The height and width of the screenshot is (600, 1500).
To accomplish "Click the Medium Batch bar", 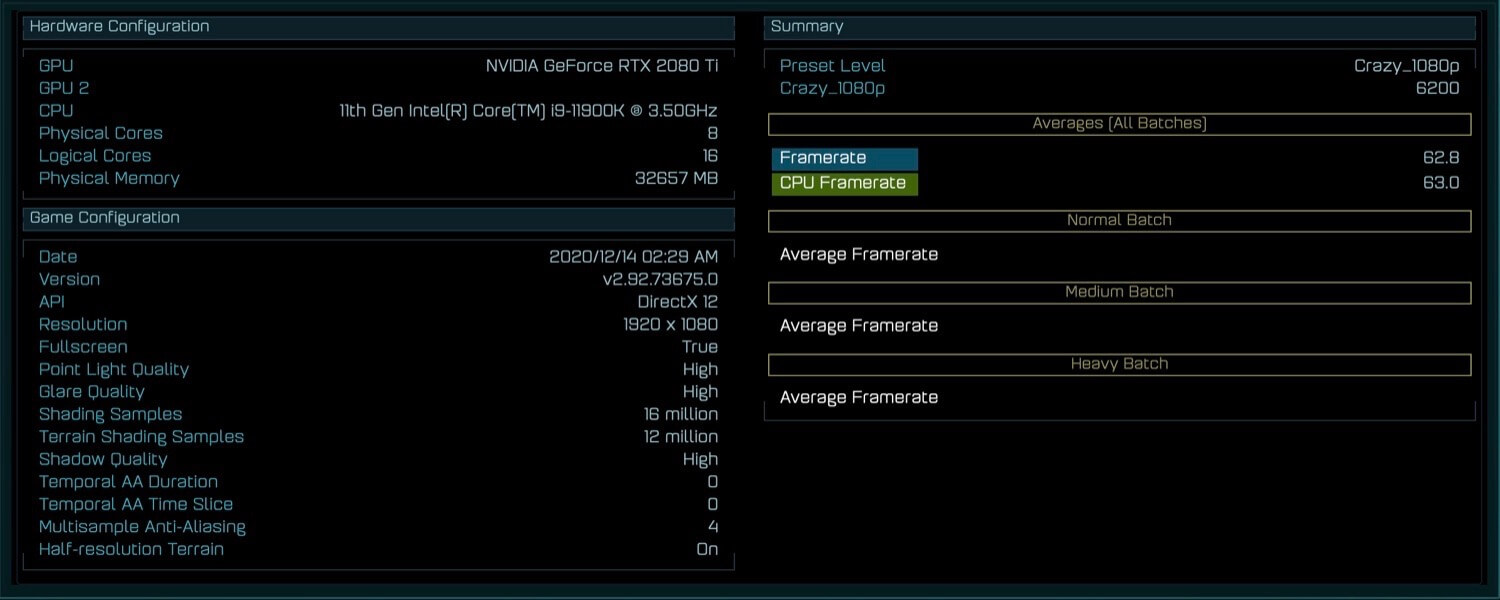I will pyautogui.click(x=1120, y=292).
